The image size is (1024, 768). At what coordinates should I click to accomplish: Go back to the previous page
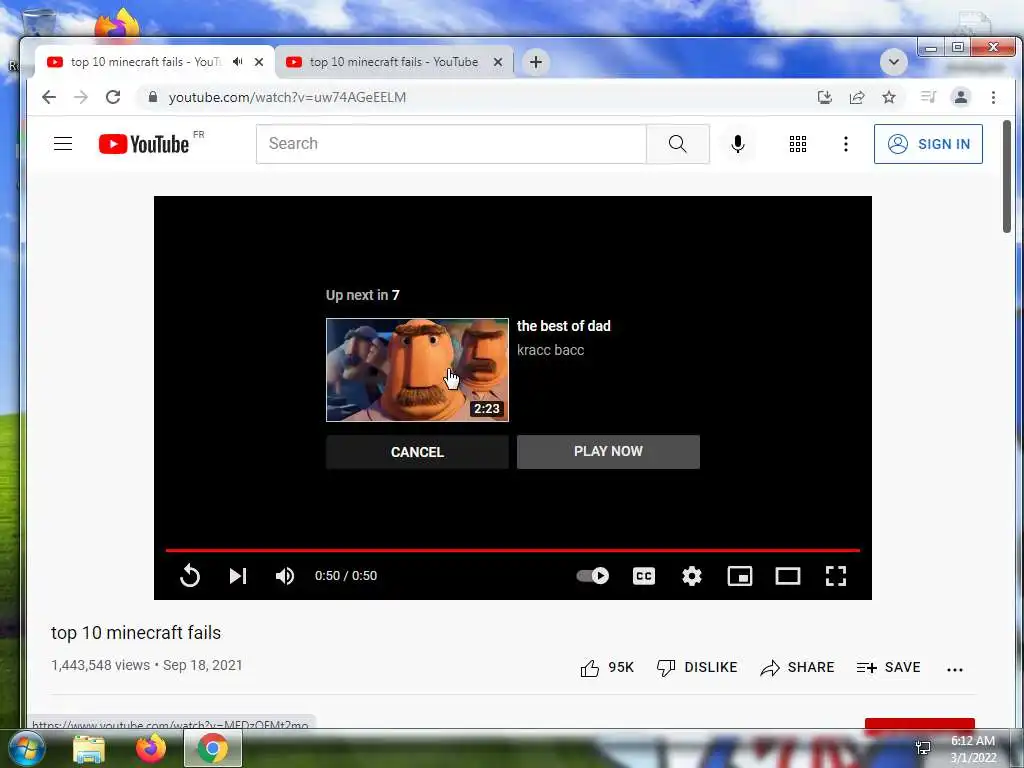pos(49,97)
